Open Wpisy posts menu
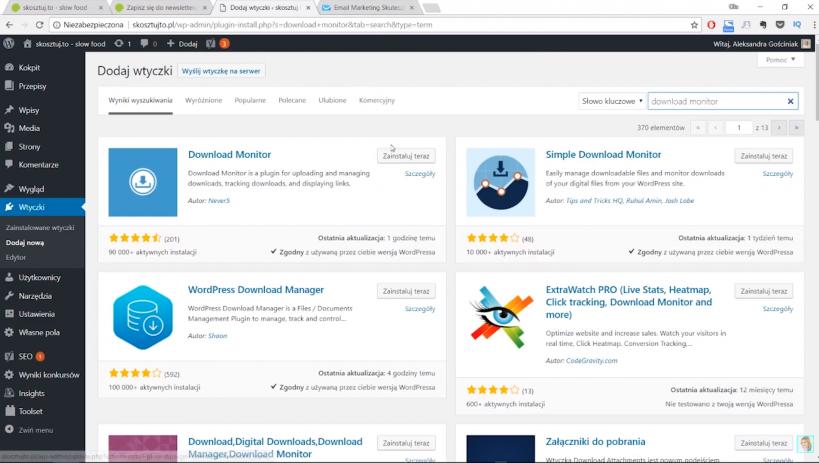Viewport: 819px width, 463px height. click(x=29, y=110)
